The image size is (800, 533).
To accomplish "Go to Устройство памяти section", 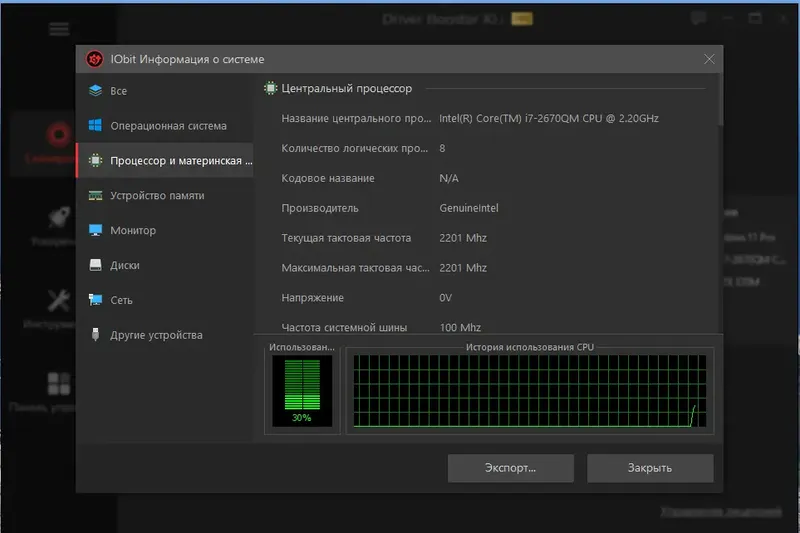I will click(164, 195).
